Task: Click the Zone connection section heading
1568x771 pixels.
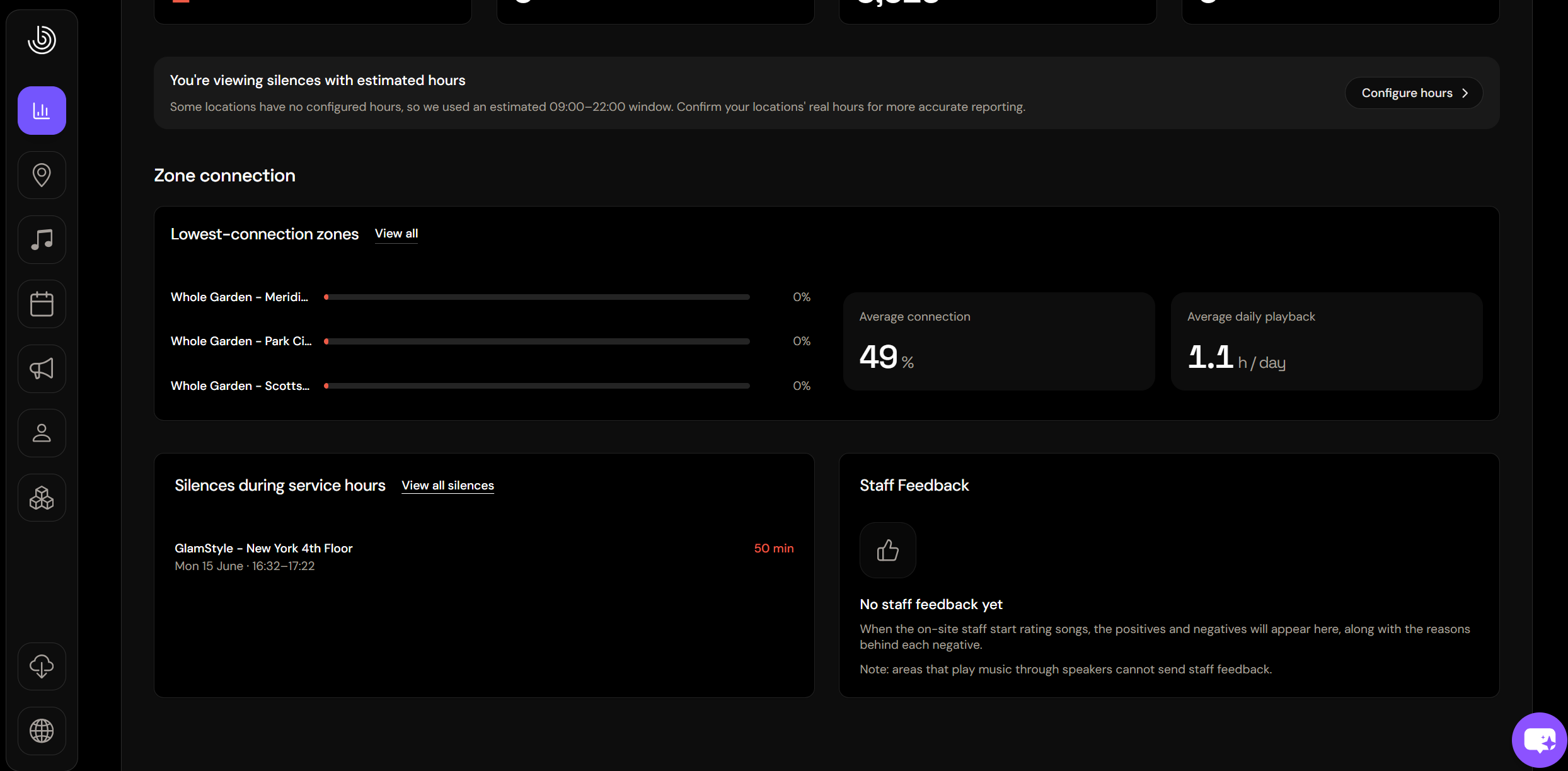Action: 224,176
